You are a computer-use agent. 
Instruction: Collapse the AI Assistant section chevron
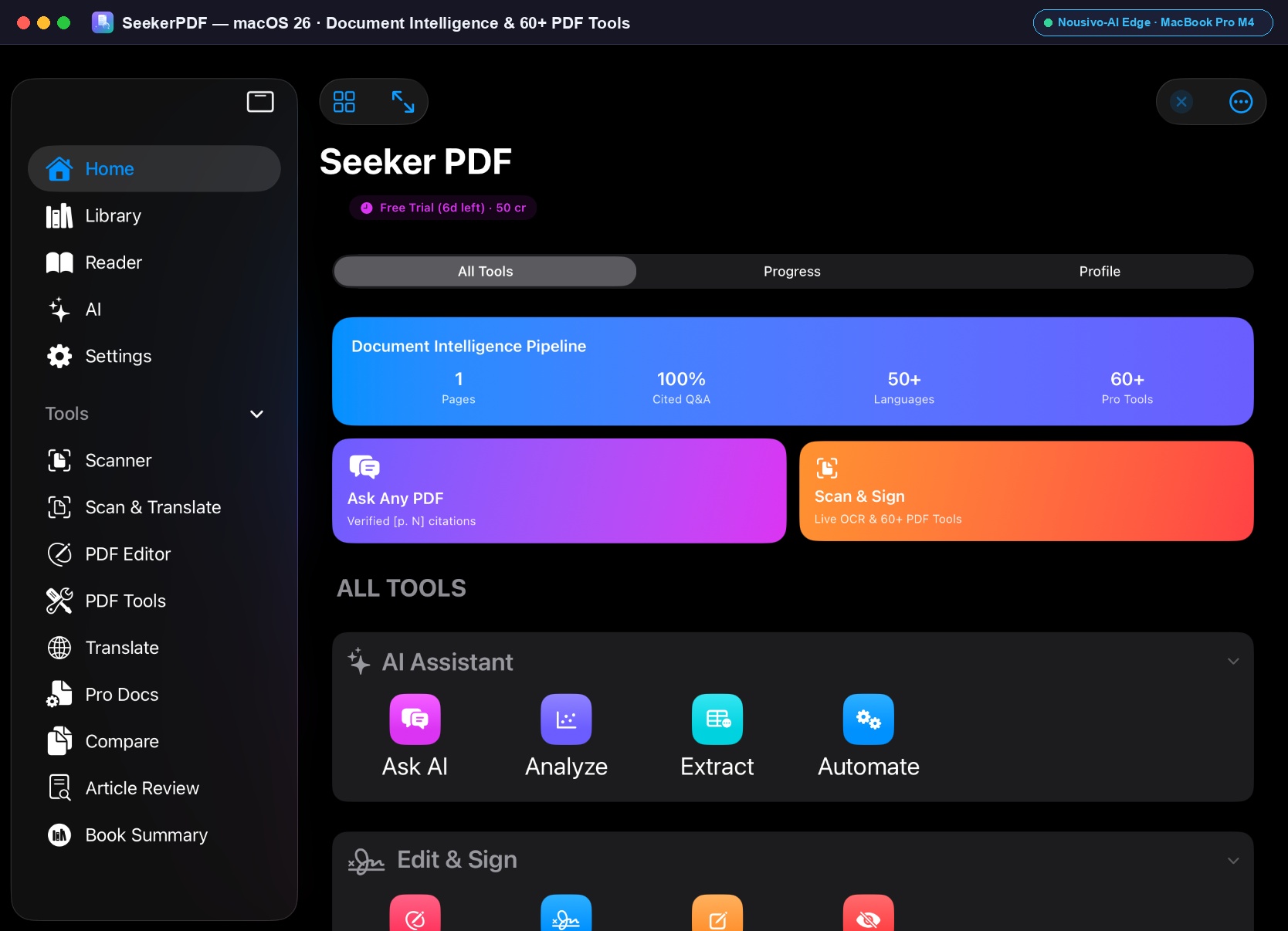click(x=1233, y=662)
